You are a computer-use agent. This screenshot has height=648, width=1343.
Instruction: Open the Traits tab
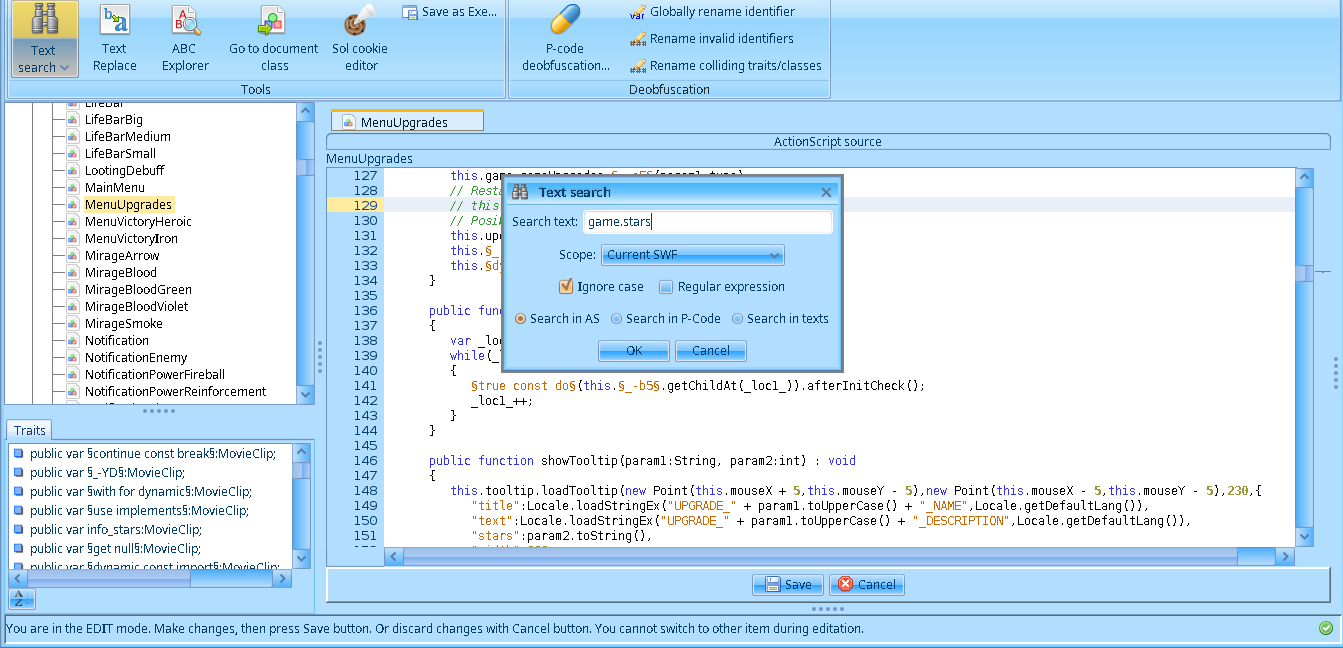point(30,430)
